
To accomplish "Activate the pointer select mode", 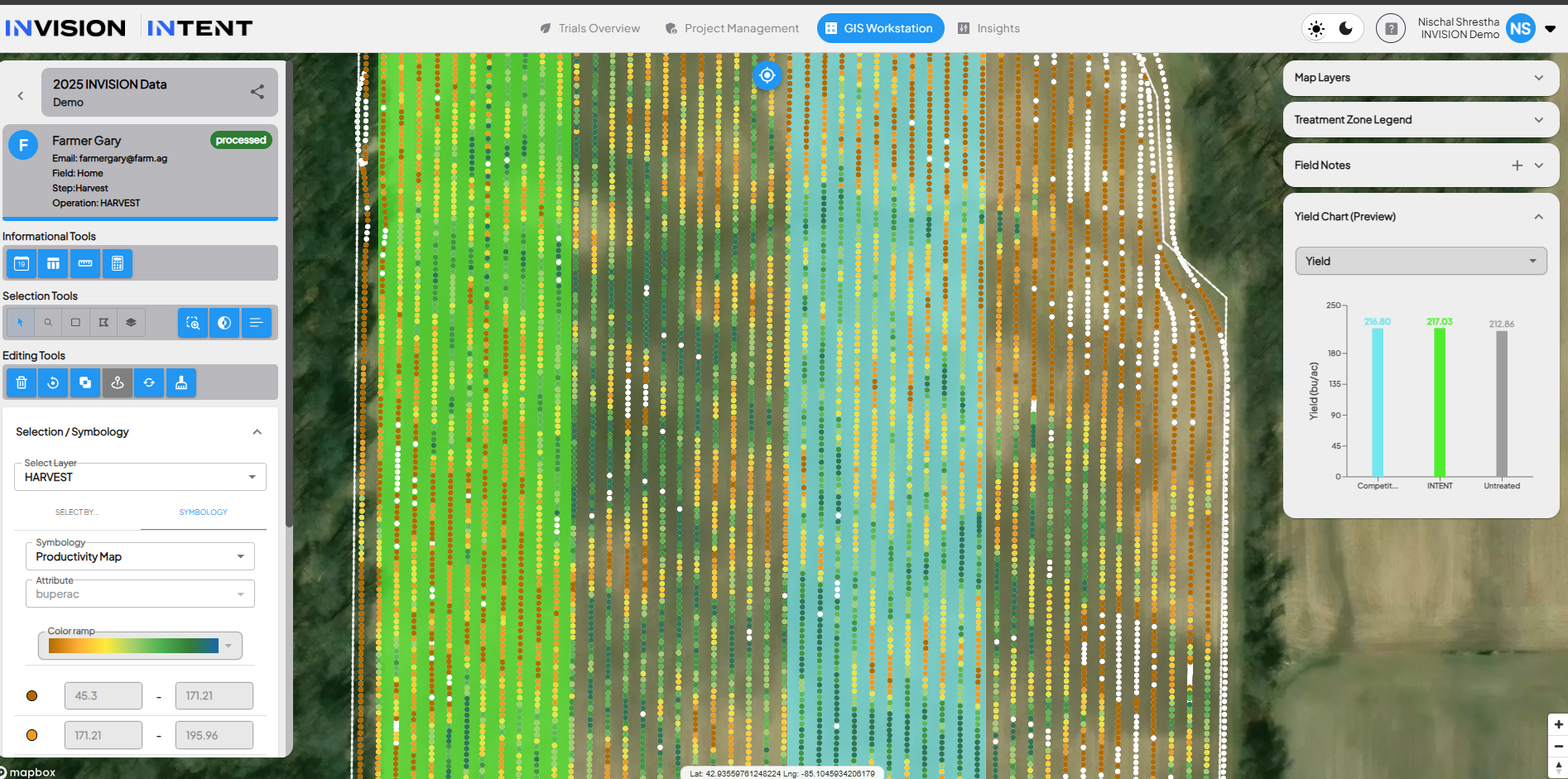I will [21, 323].
